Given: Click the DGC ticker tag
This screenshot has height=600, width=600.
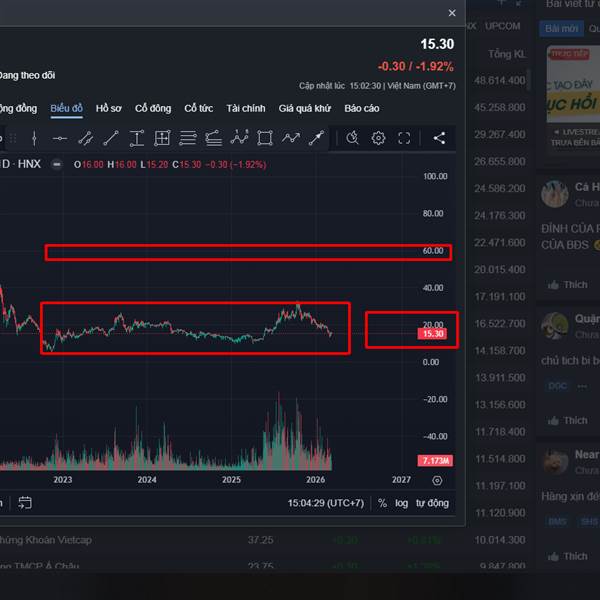Looking at the screenshot, I should [x=558, y=386].
